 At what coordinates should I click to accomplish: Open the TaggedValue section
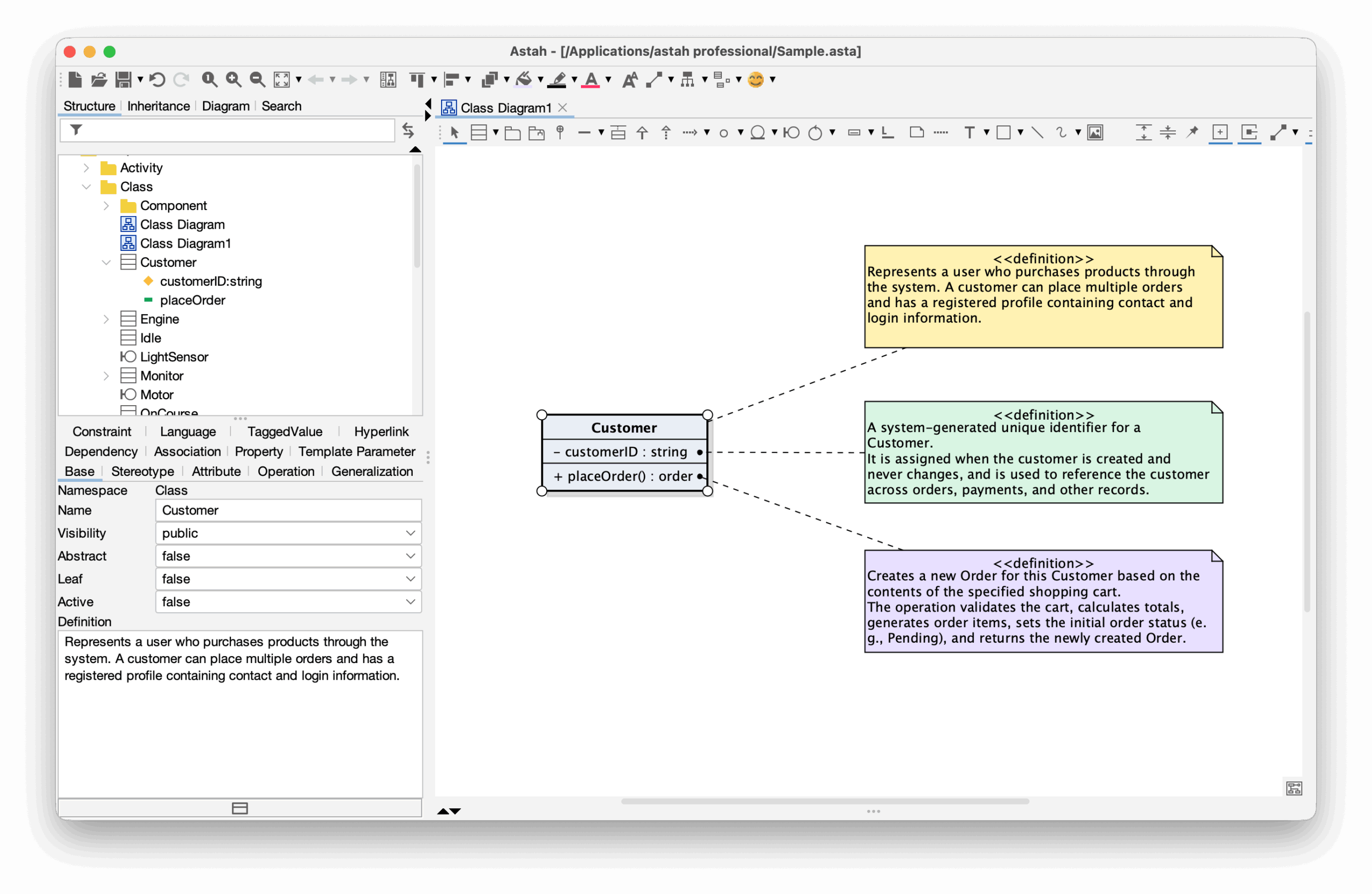pyautogui.click(x=284, y=431)
